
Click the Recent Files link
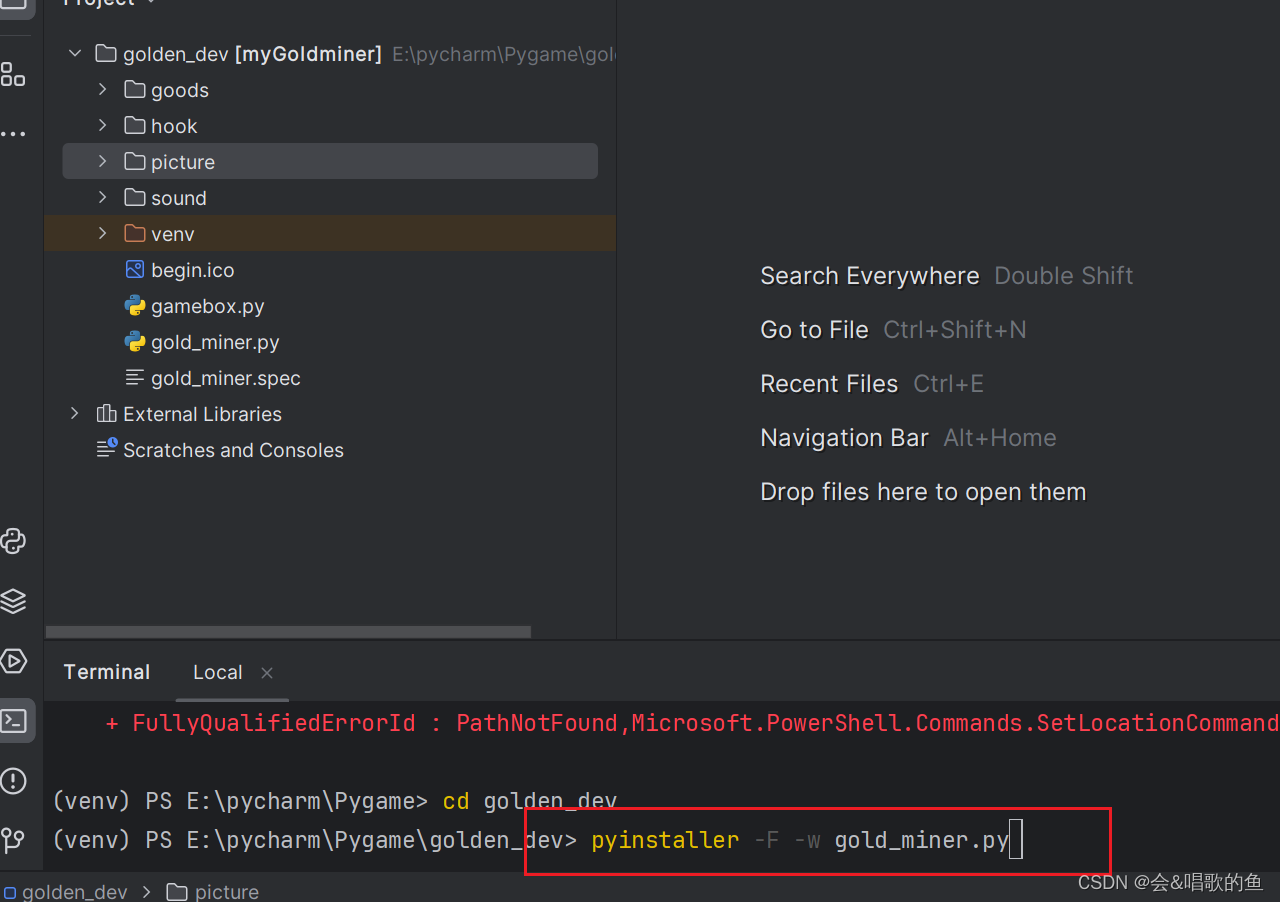[829, 383]
